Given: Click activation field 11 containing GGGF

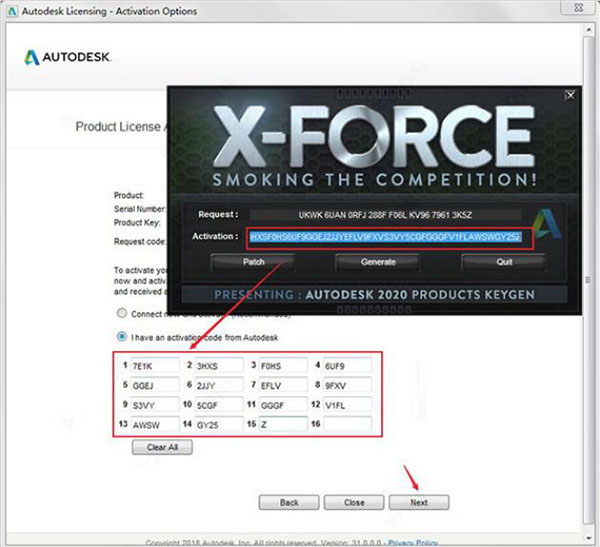Looking at the screenshot, I should pos(283,405).
